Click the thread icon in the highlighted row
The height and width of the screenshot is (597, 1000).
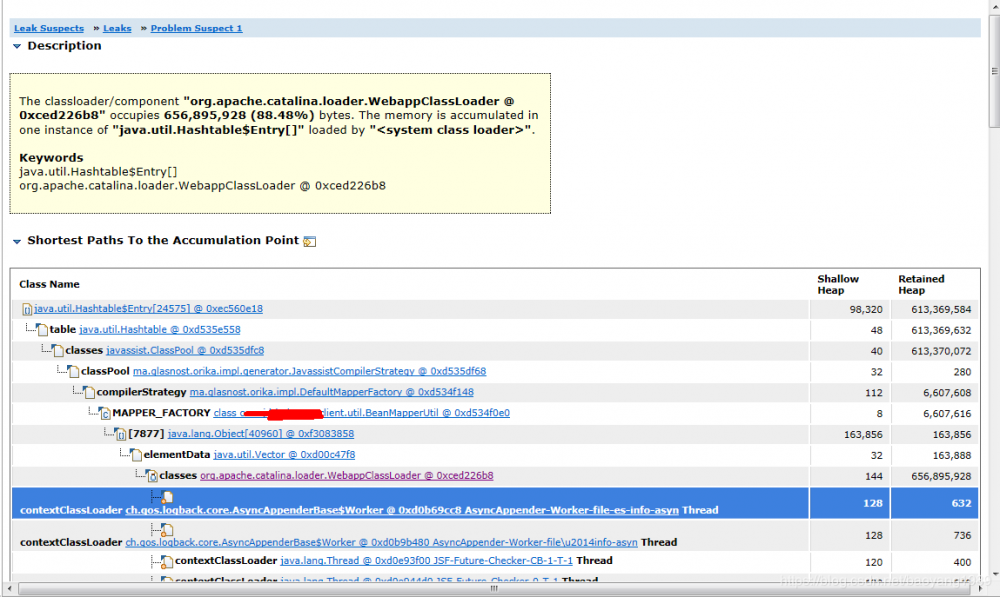pyautogui.click(x=167, y=497)
